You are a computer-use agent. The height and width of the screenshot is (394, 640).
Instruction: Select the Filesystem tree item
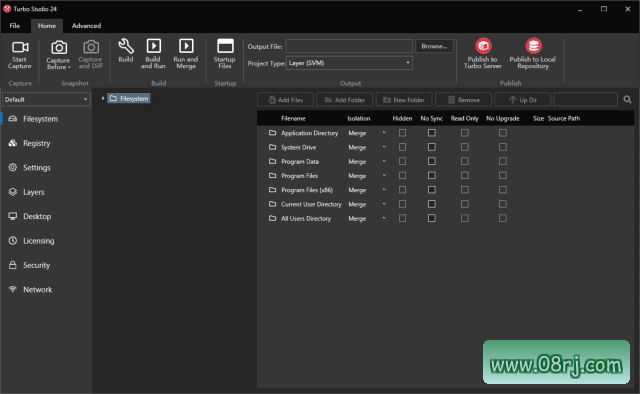tap(129, 98)
